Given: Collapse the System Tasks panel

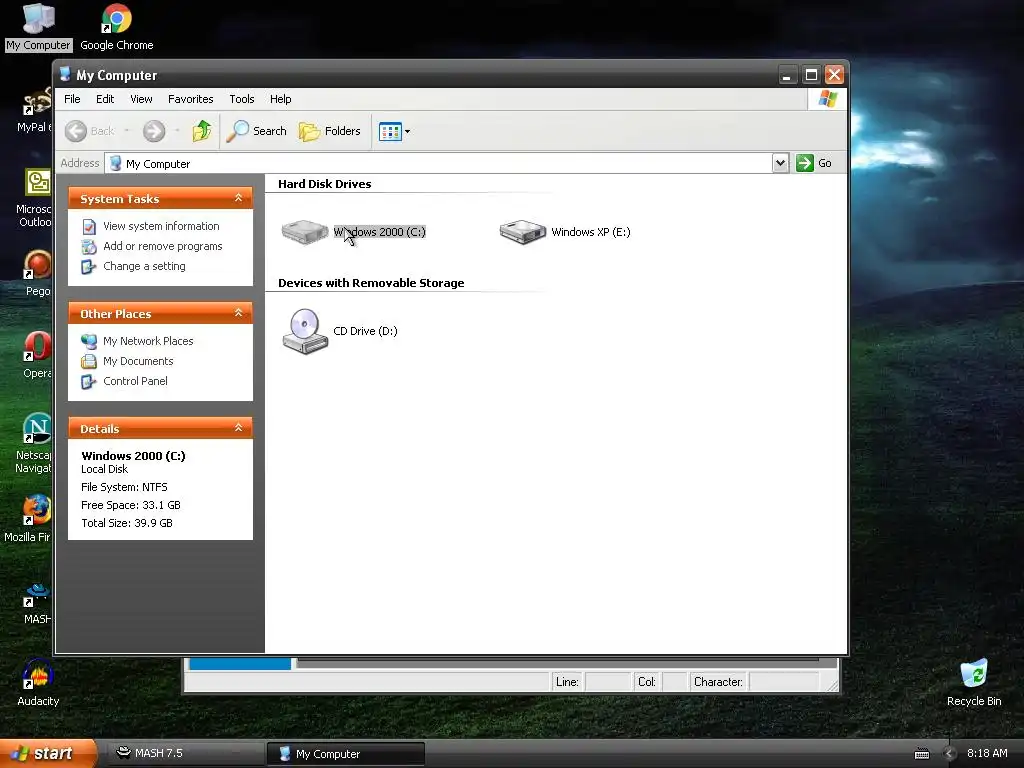Looking at the screenshot, I should click(238, 198).
